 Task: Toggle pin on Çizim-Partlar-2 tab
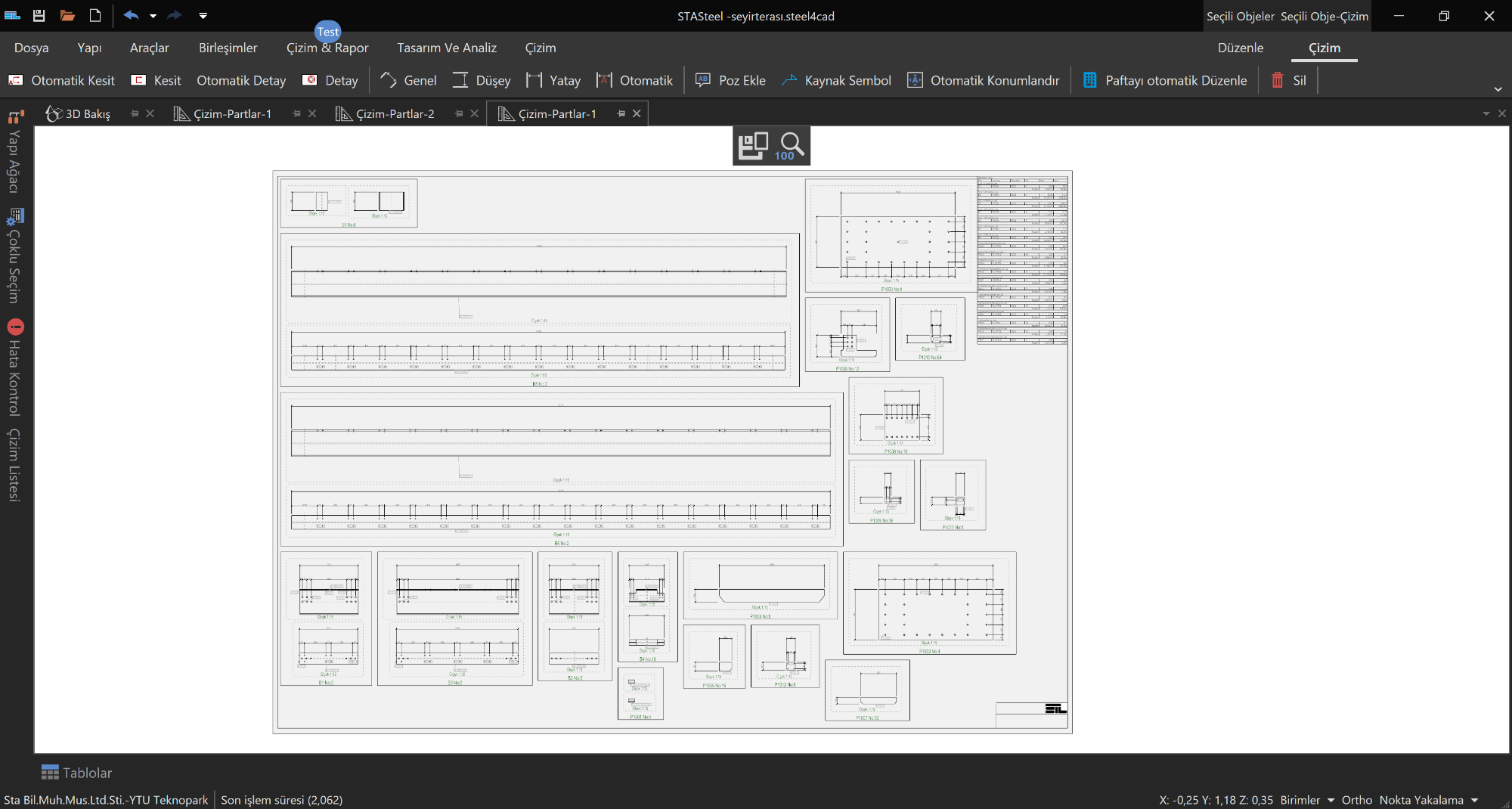click(459, 113)
